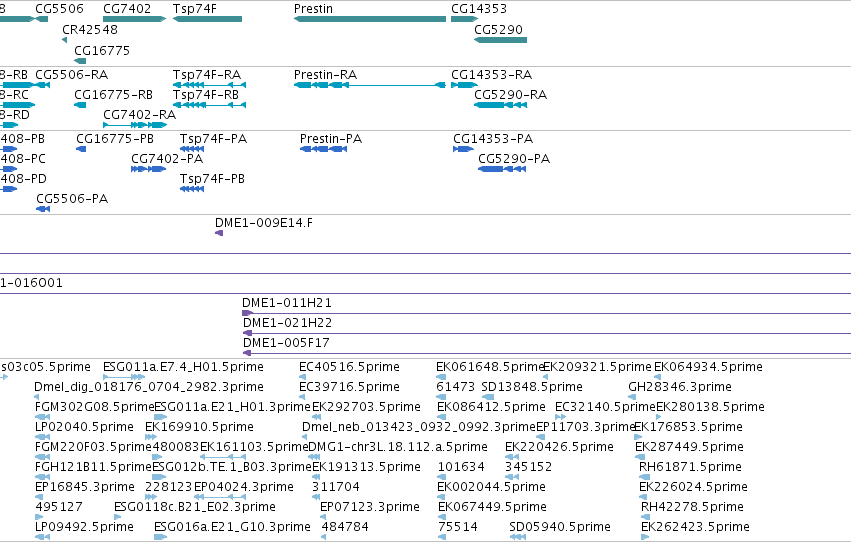851x542 pixels.
Task: Click the EC40516.5prime EST label
Action: click(x=350, y=367)
